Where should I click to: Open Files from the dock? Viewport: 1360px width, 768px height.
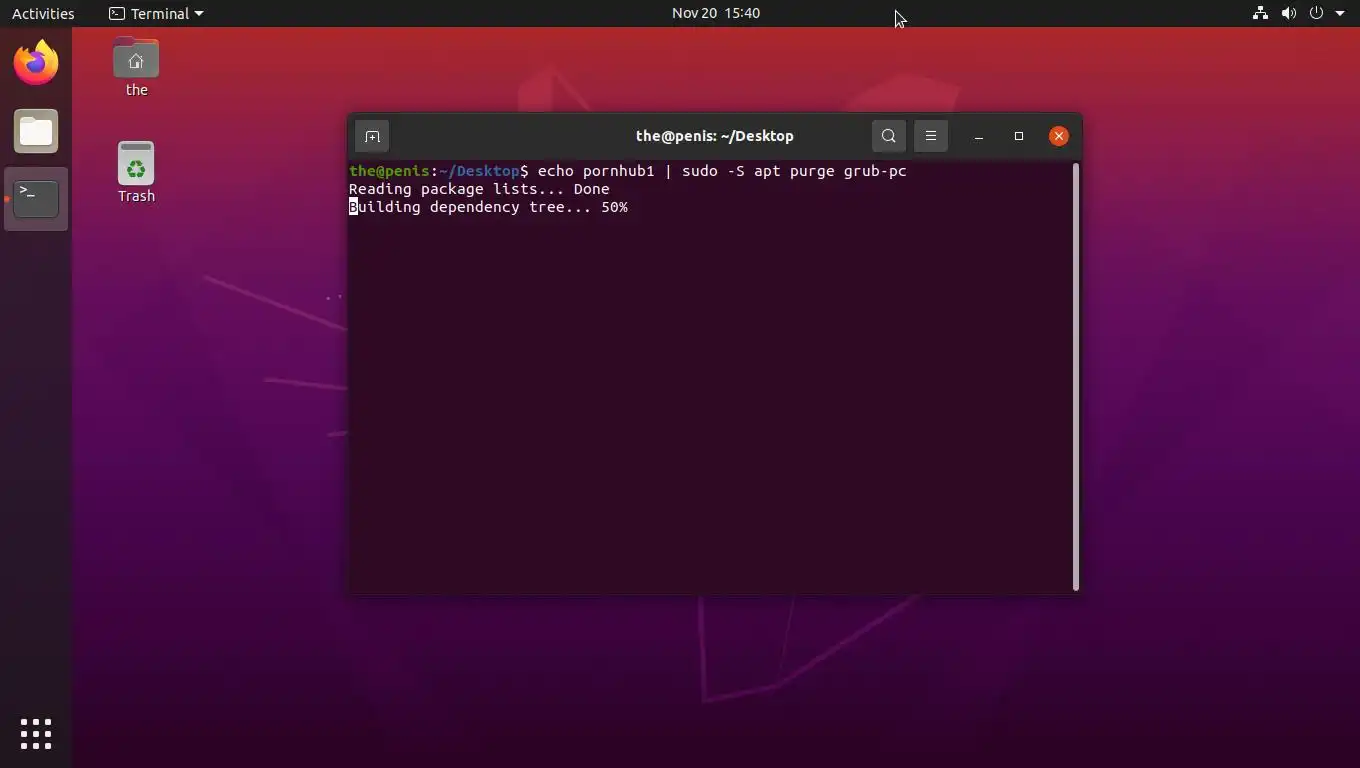coord(36,131)
